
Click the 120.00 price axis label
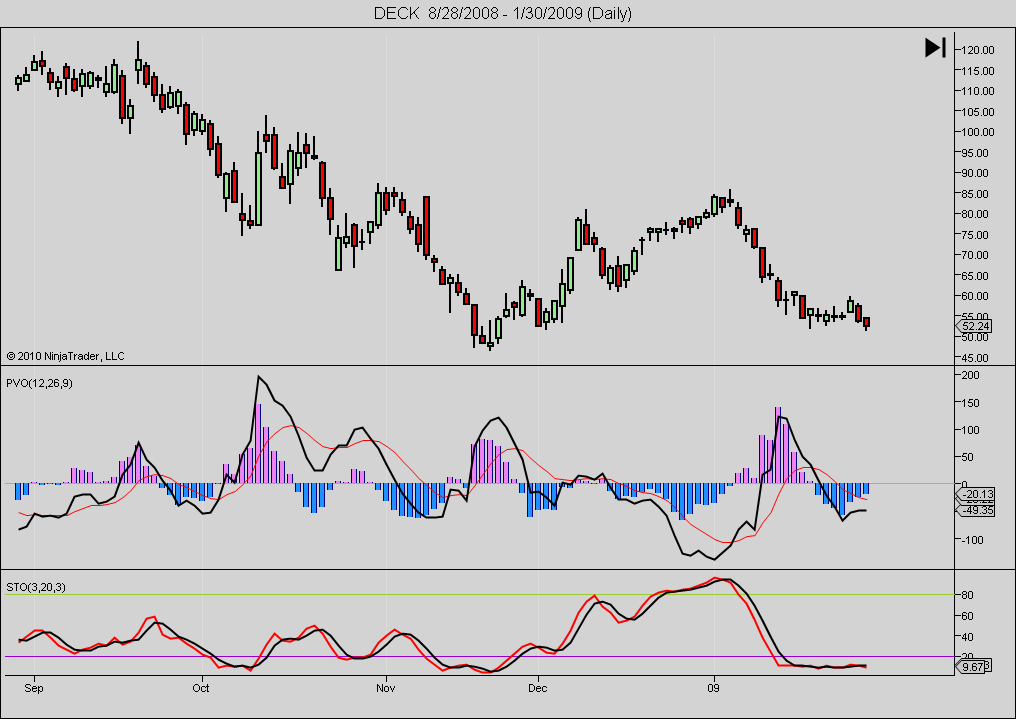978,50
